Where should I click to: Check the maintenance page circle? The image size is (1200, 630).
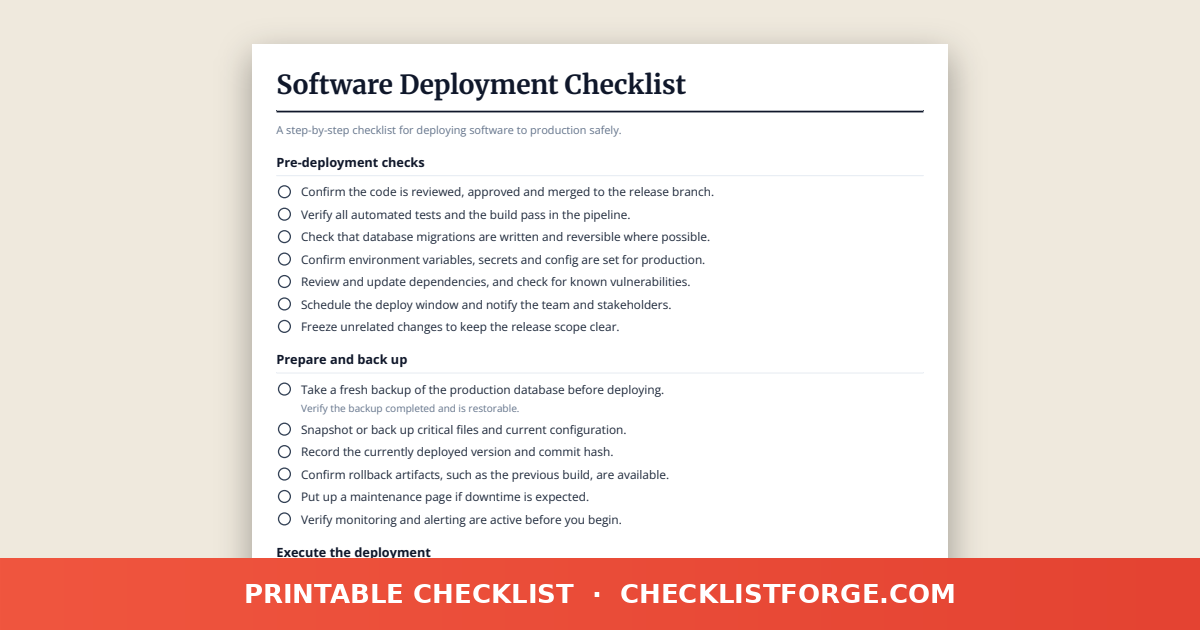pos(284,496)
